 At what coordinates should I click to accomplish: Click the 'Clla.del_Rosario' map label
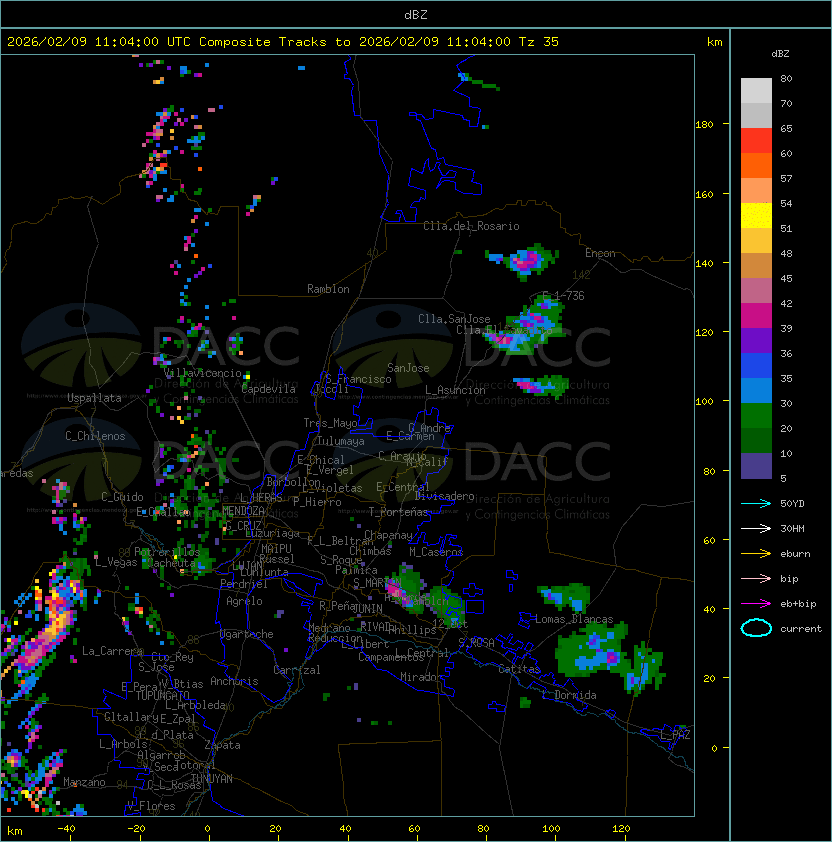[x=471, y=226]
